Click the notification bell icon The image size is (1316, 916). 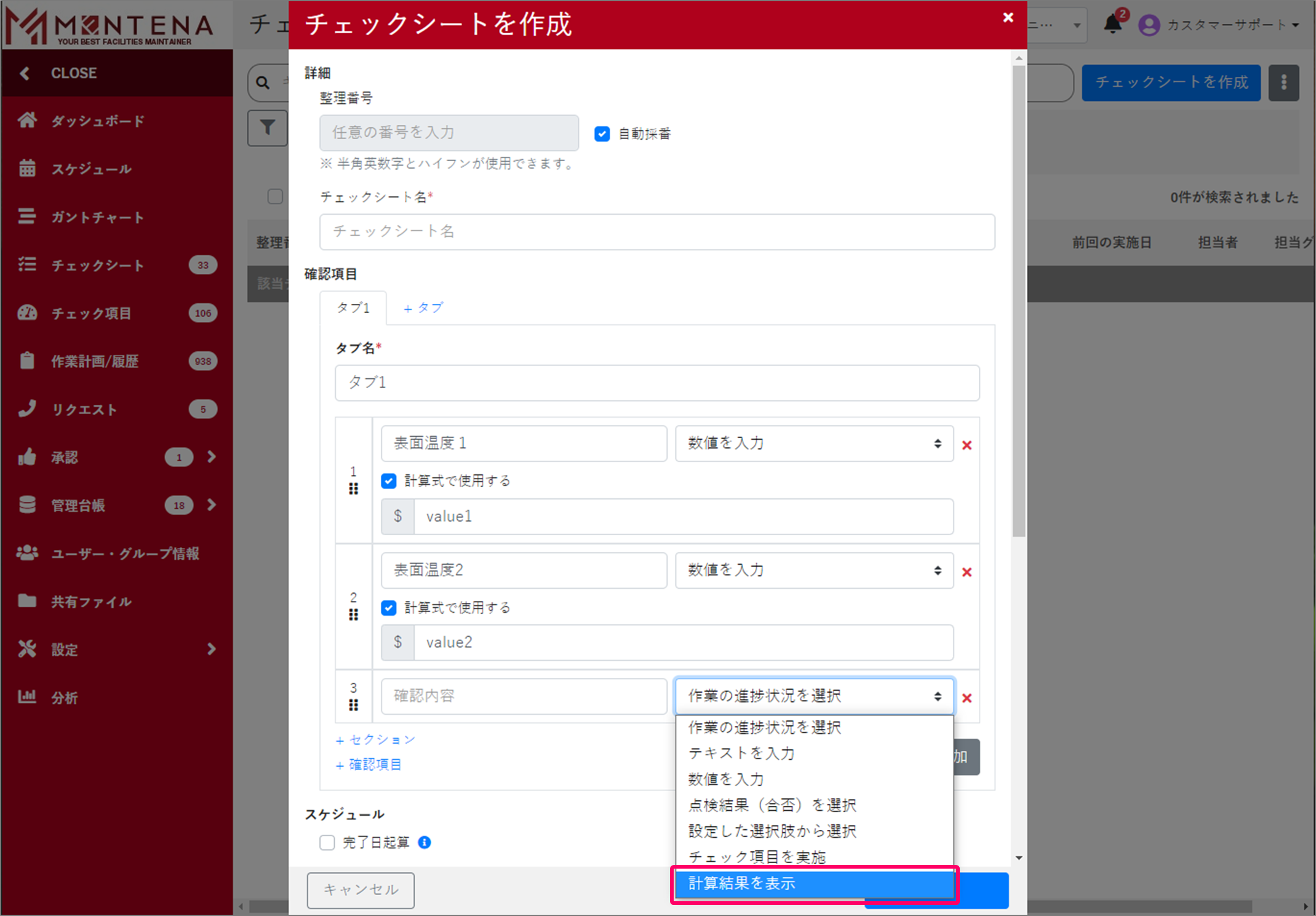click(1112, 25)
